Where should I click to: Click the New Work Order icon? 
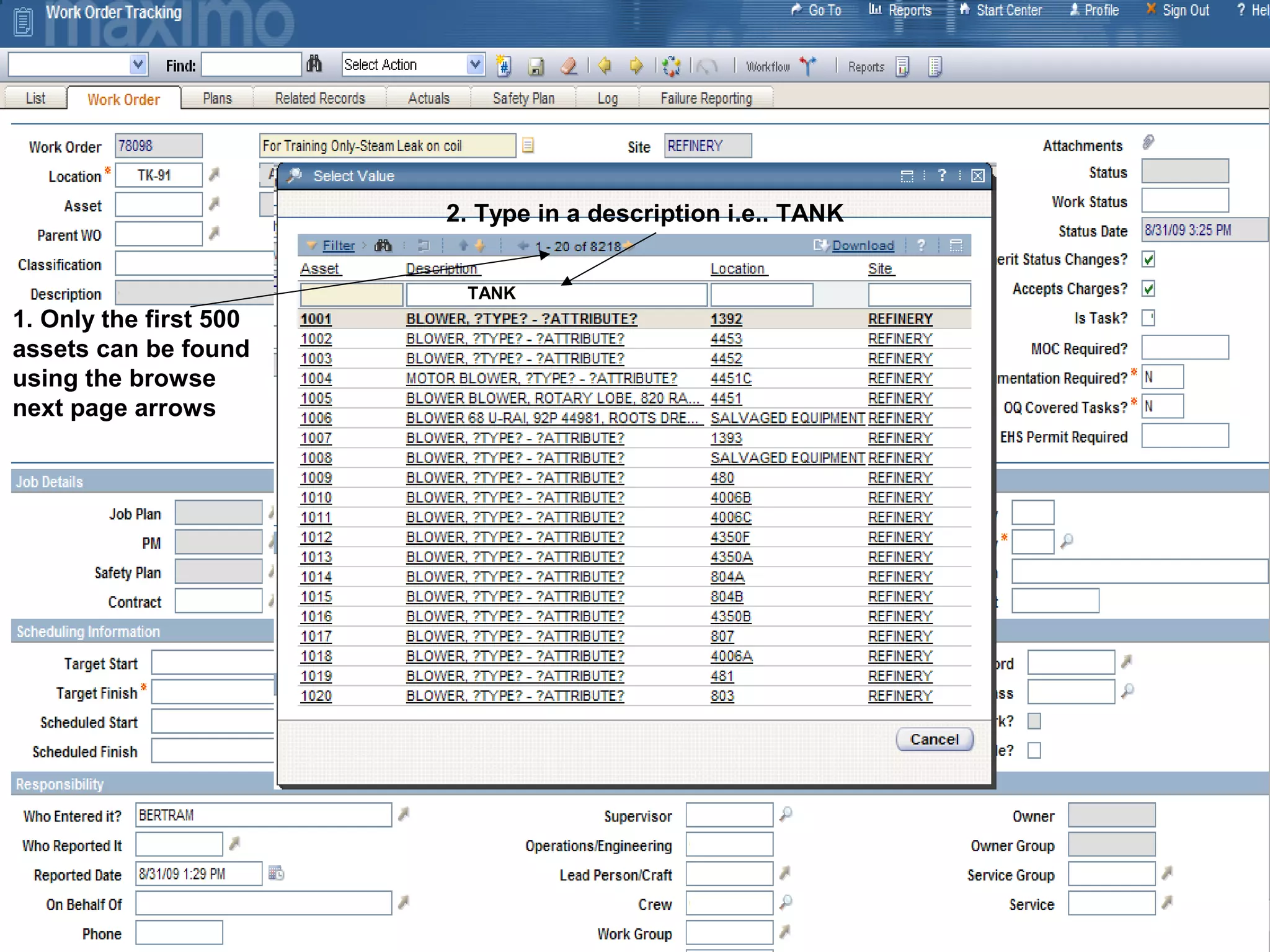click(x=504, y=66)
